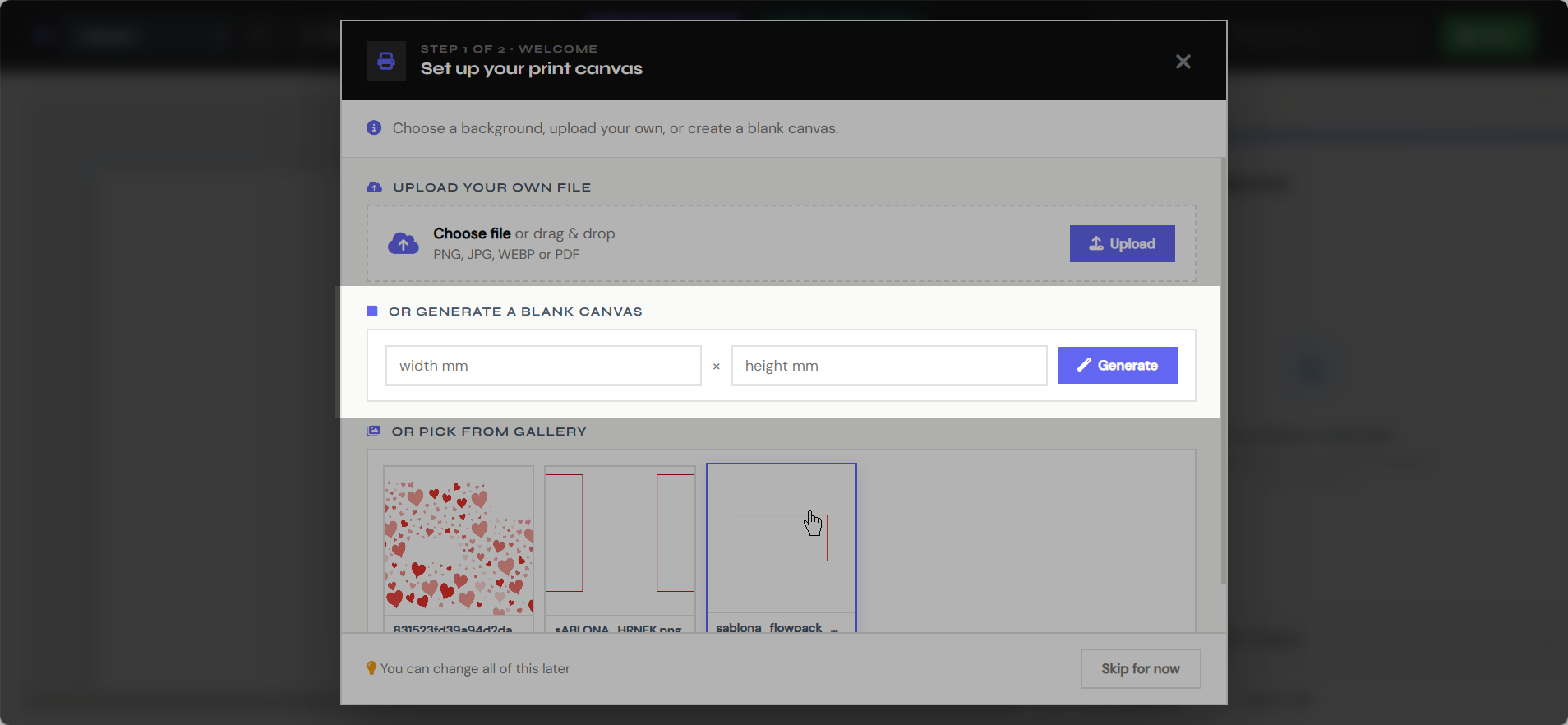Focus the width mm input field
This screenshot has width=1568, height=725.
(543, 366)
